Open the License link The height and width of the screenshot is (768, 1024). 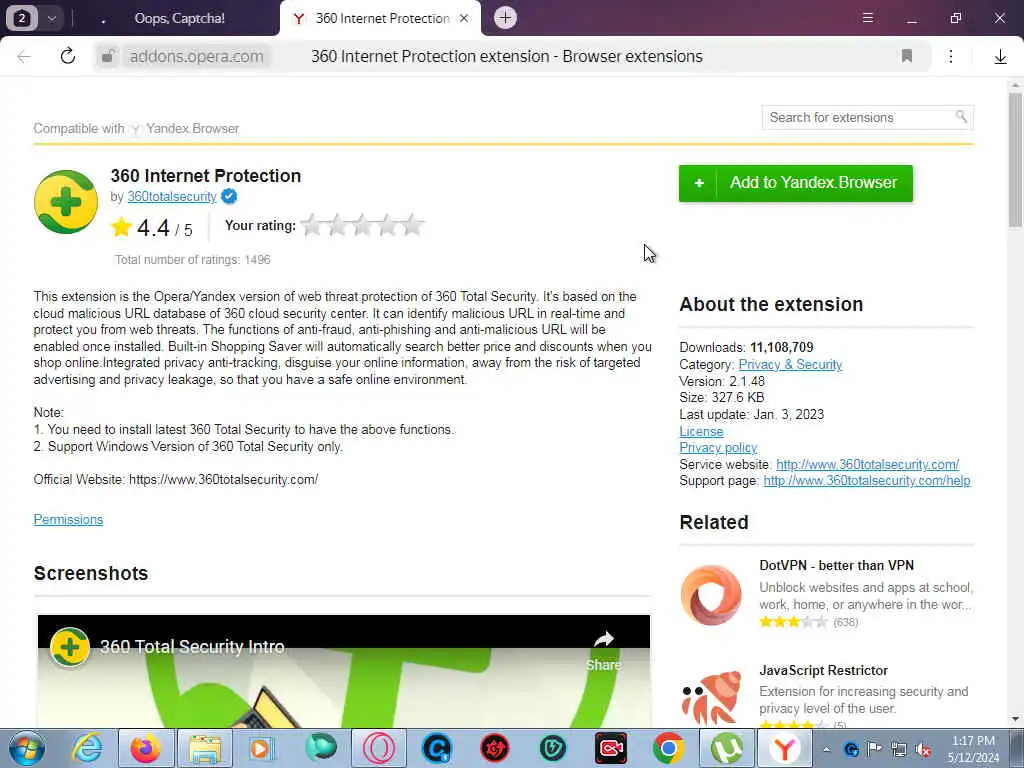[x=701, y=432]
